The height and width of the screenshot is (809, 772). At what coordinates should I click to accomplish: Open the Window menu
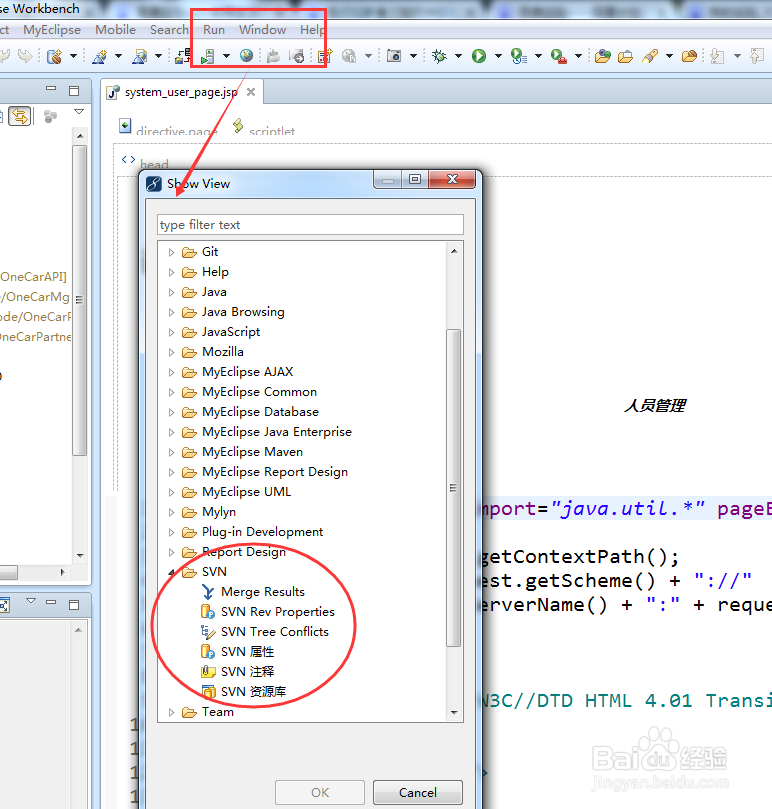262,30
